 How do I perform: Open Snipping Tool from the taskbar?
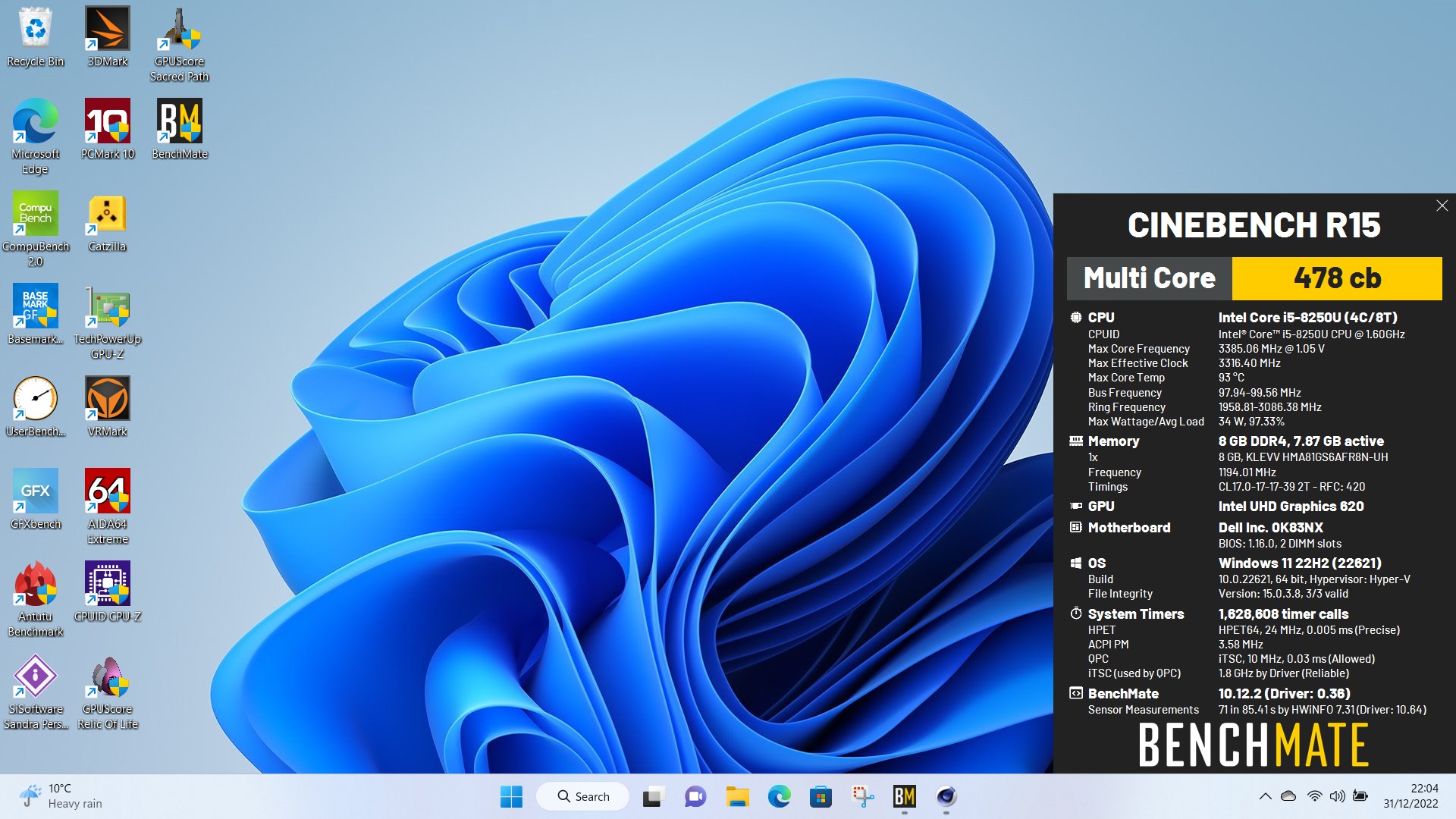coord(863,796)
